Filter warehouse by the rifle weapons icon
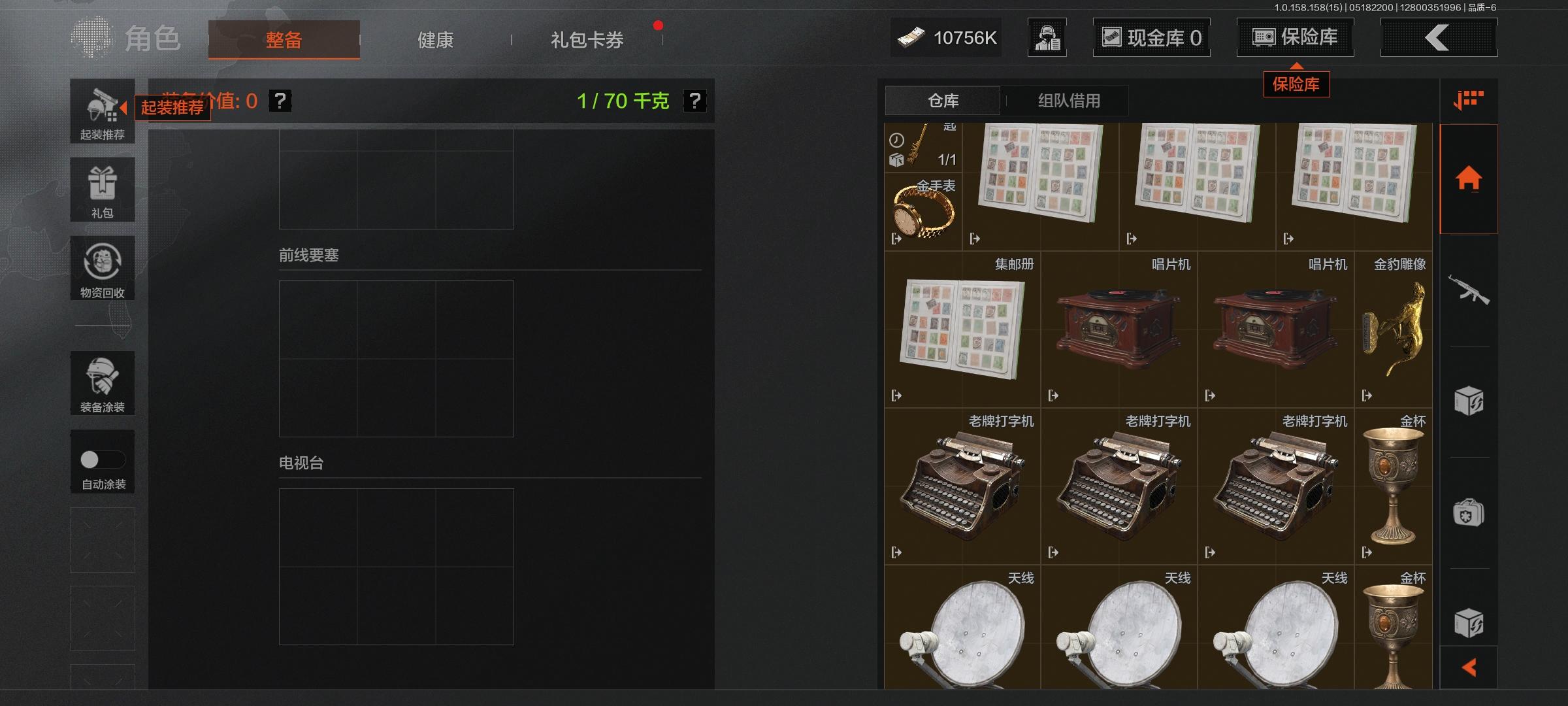1568x706 pixels. tap(1469, 290)
